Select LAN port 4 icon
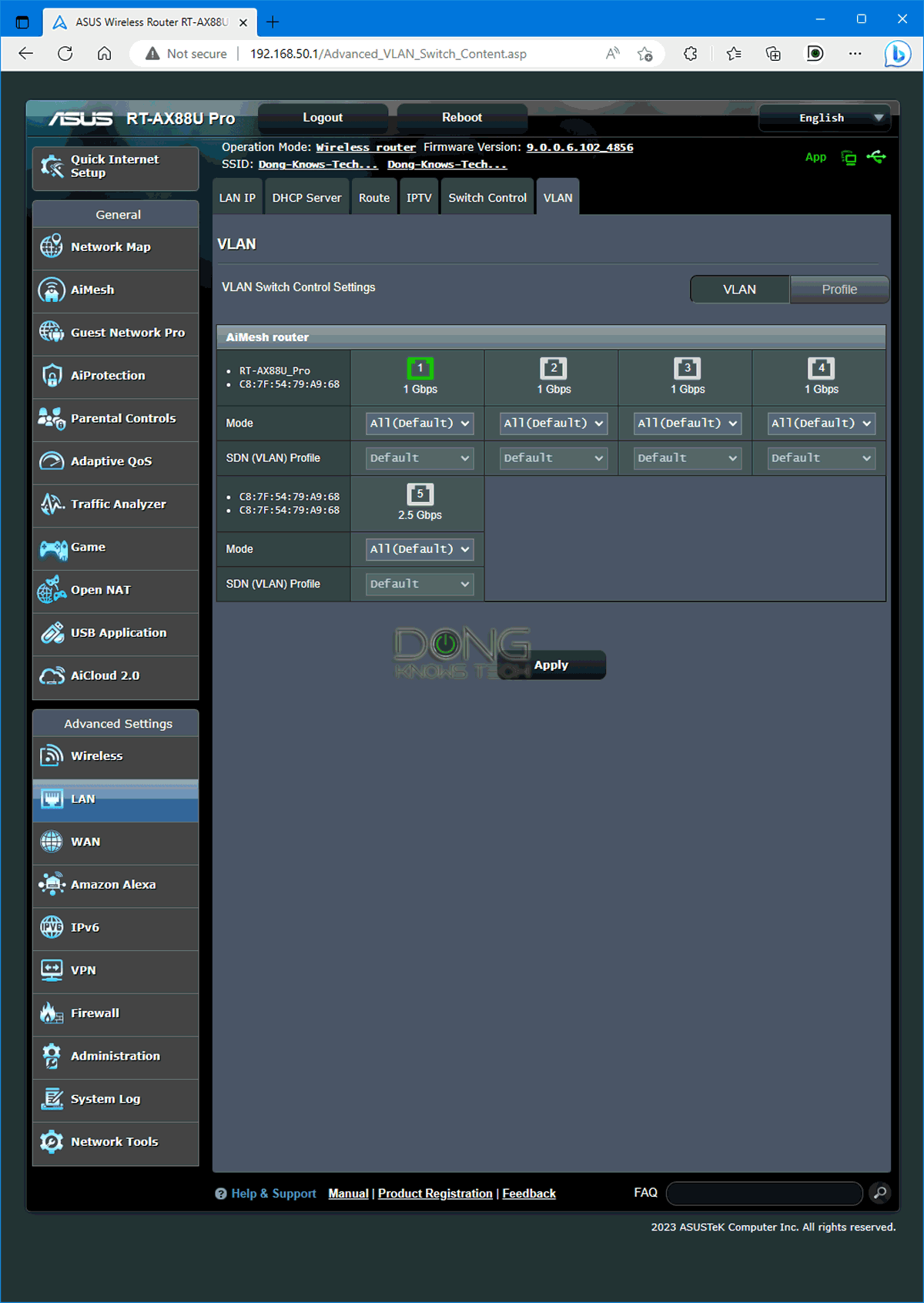Image resolution: width=924 pixels, height=1303 pixels. click(x=822, y=368)
